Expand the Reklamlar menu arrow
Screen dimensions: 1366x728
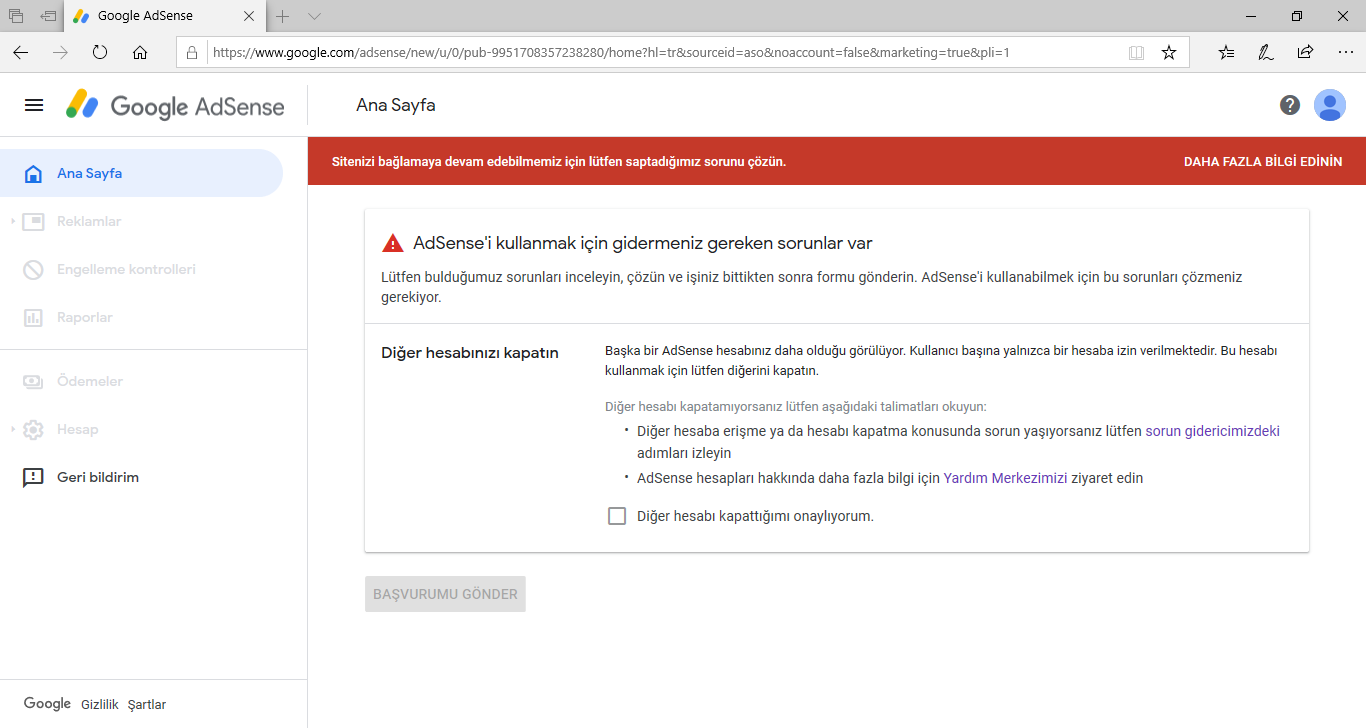point(12,222)
